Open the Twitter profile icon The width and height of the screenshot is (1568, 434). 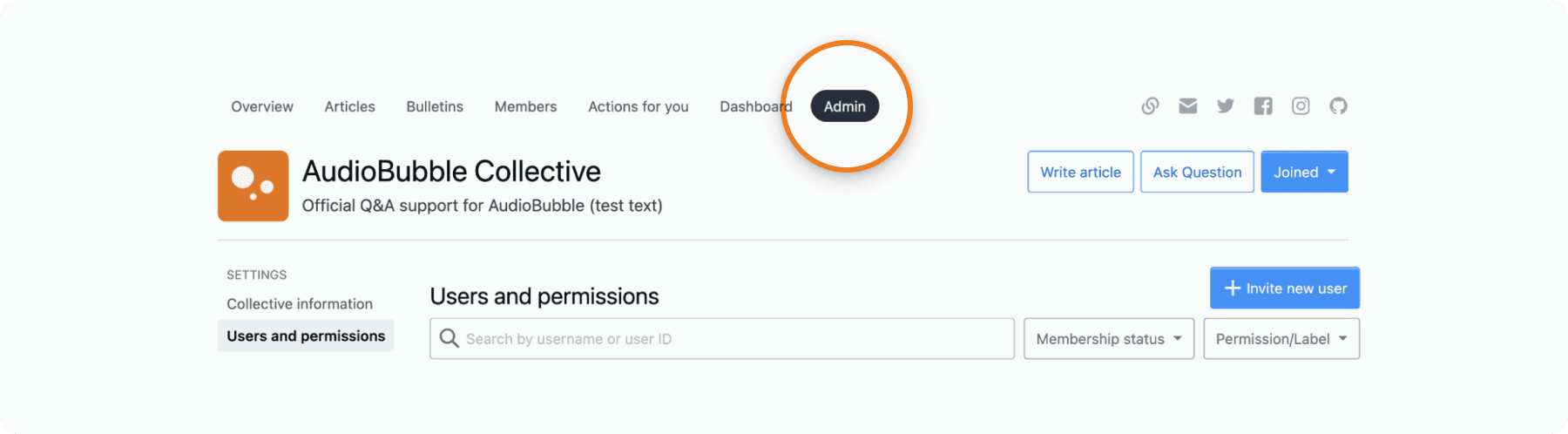coord(1226,106)
